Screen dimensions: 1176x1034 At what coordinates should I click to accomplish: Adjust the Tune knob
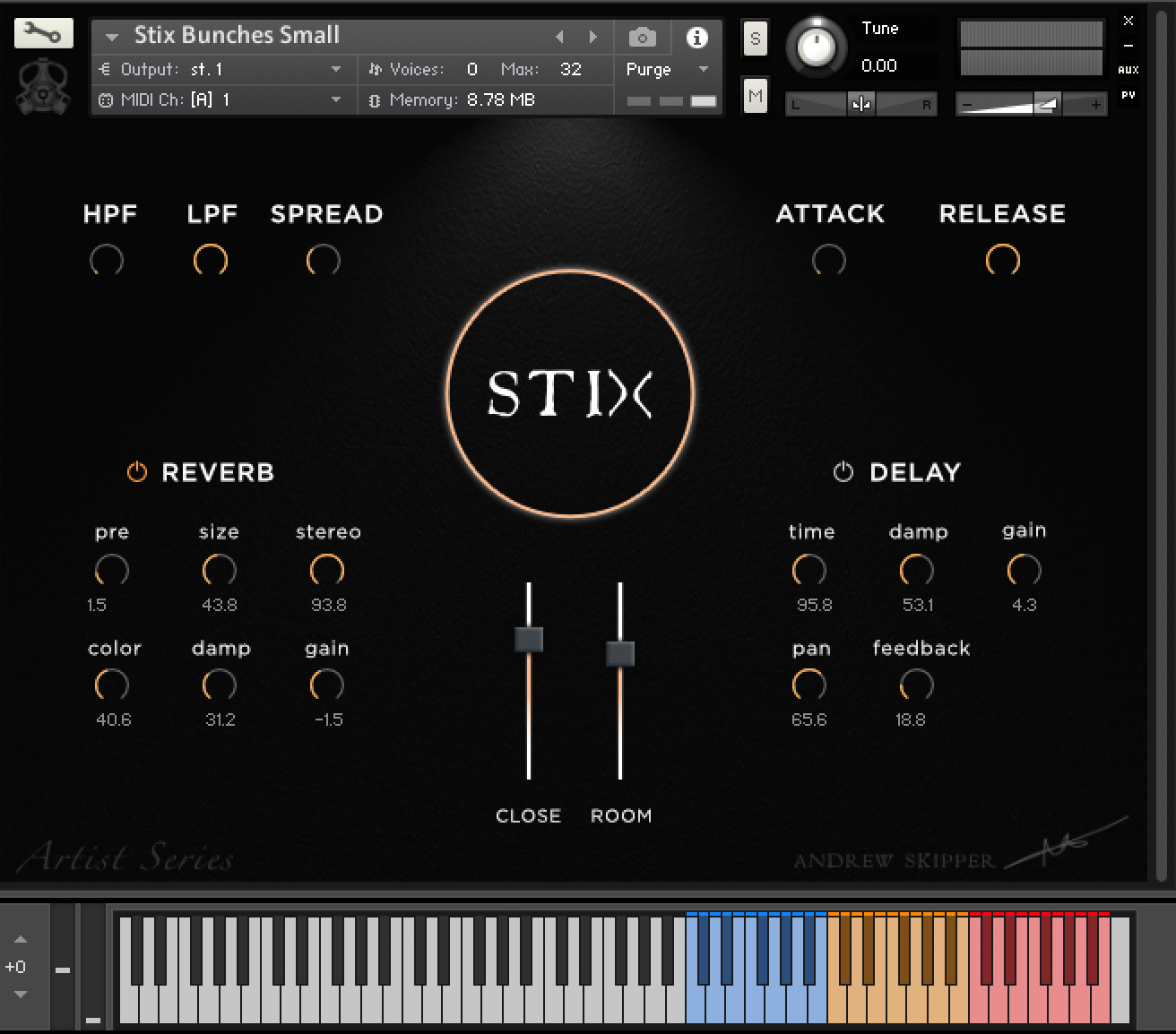[816, 47]
